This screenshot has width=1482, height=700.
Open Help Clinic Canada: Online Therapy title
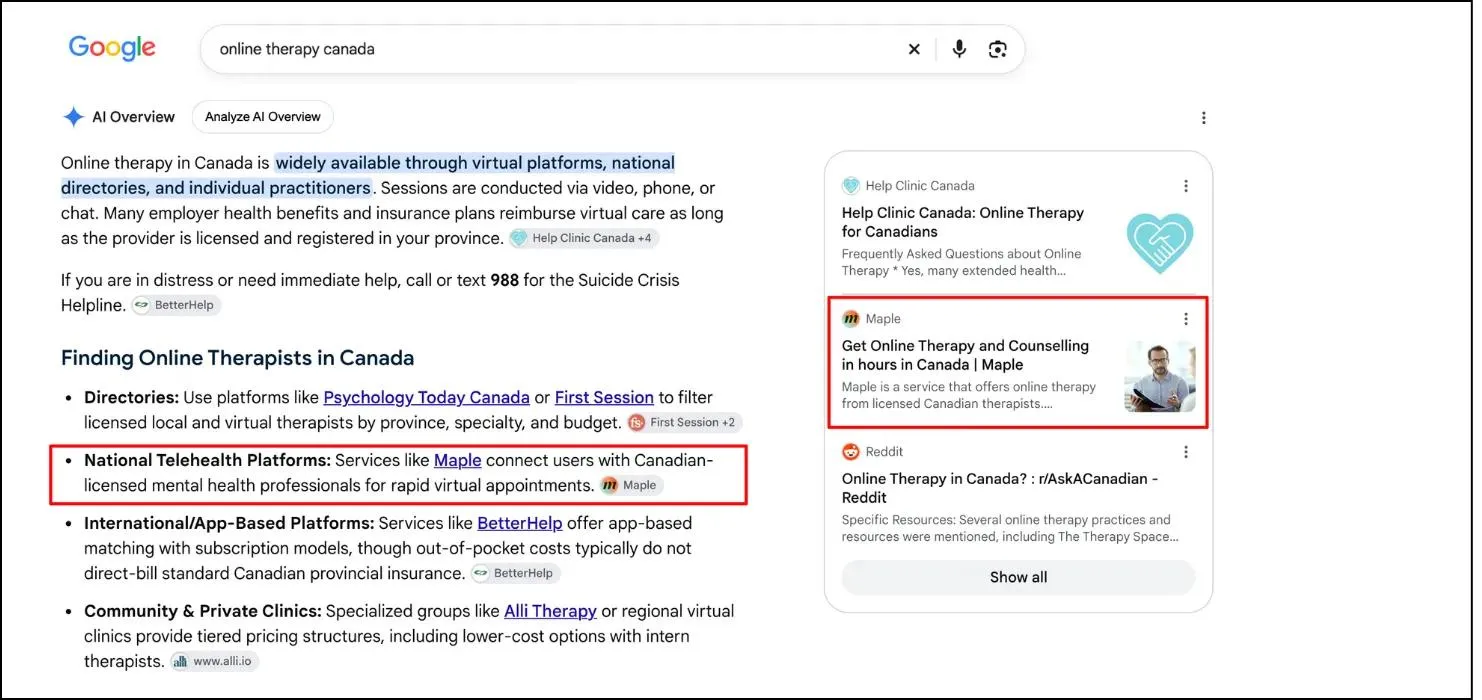[x=963, y=222]
